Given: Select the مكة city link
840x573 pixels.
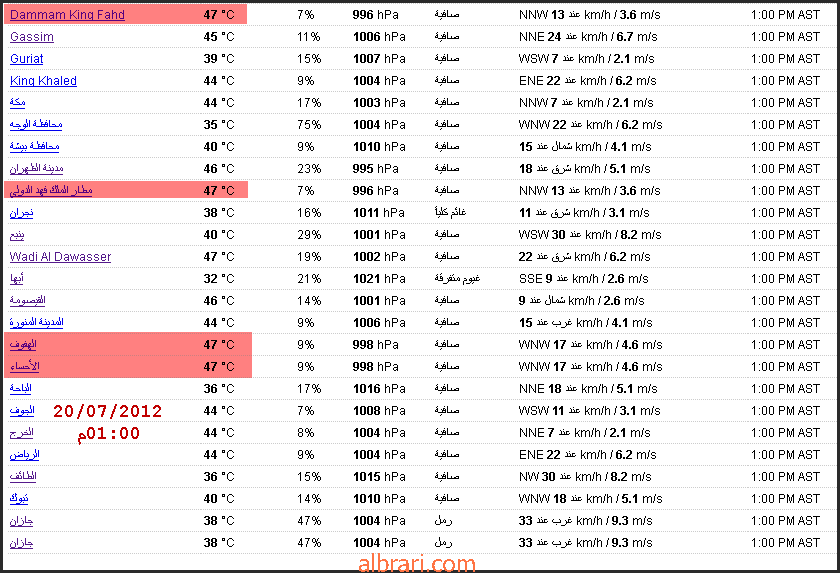Looking at the screenshot, I should click(17, 102).
